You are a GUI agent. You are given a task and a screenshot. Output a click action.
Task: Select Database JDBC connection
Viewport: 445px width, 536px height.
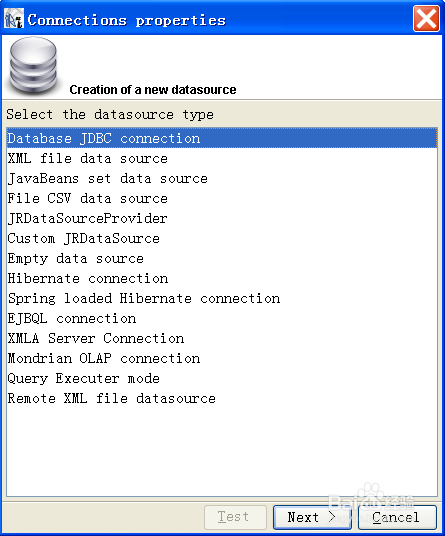[222, 138]
